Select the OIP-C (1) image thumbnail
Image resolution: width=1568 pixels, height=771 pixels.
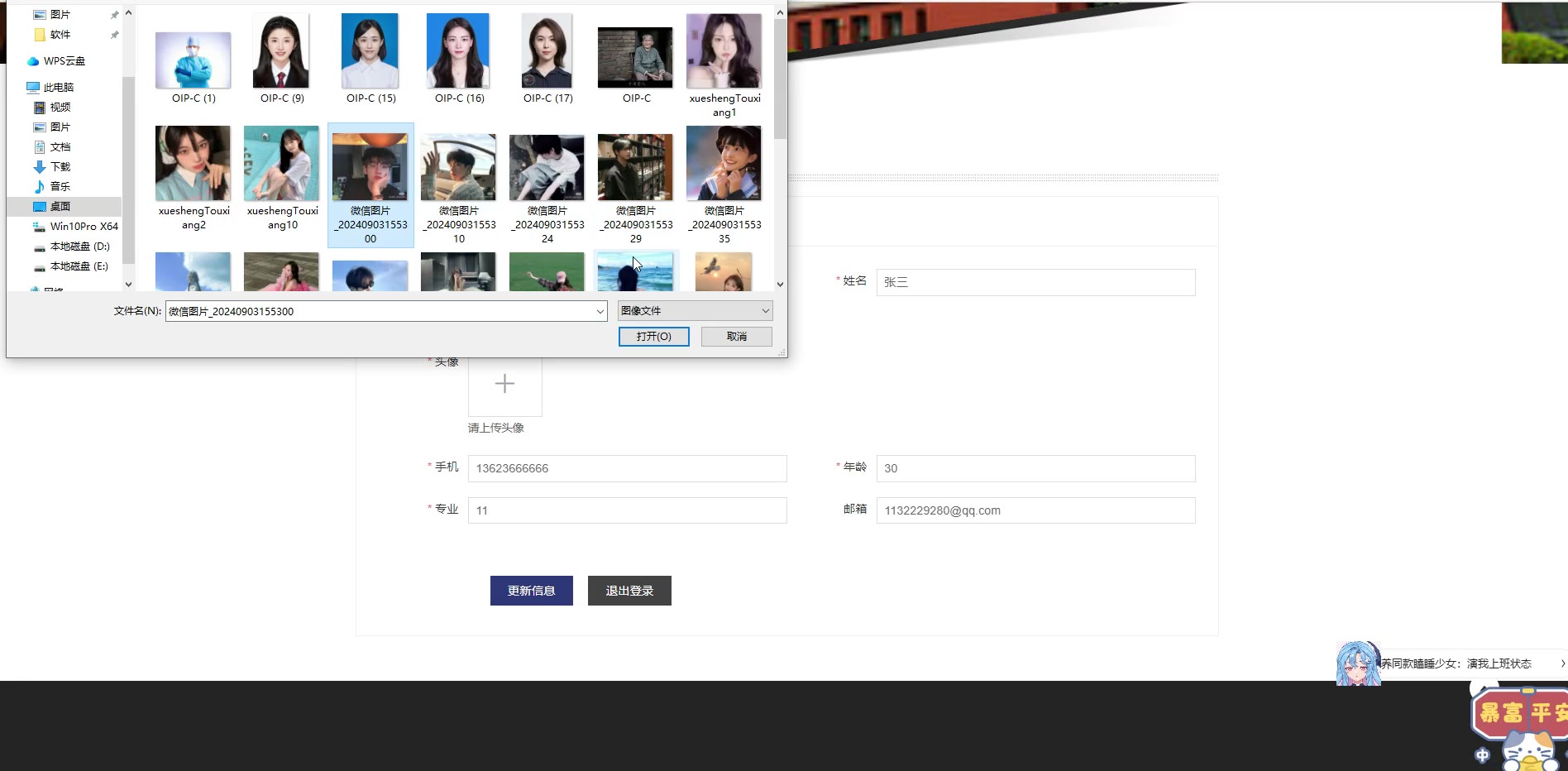pyautogui.click(x=193, y=62)
